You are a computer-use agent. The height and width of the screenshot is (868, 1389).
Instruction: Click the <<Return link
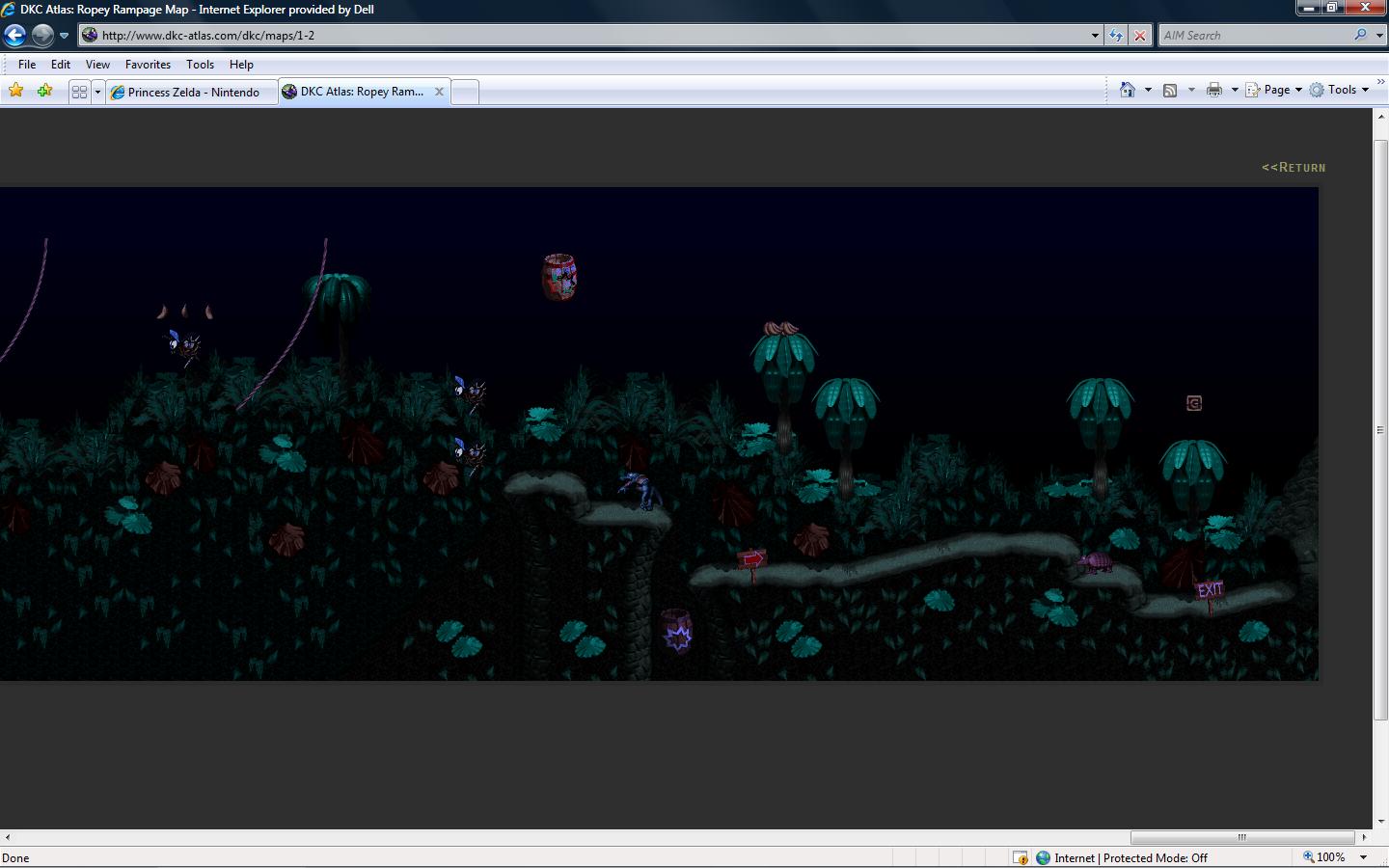[1294, 167]
